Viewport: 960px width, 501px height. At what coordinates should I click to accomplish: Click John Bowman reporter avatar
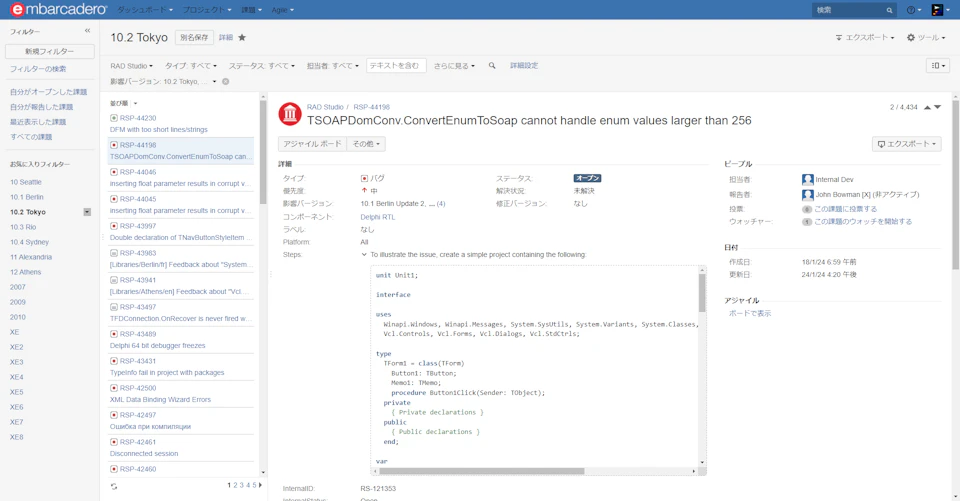pyautogui.click(x=808, y=195)
